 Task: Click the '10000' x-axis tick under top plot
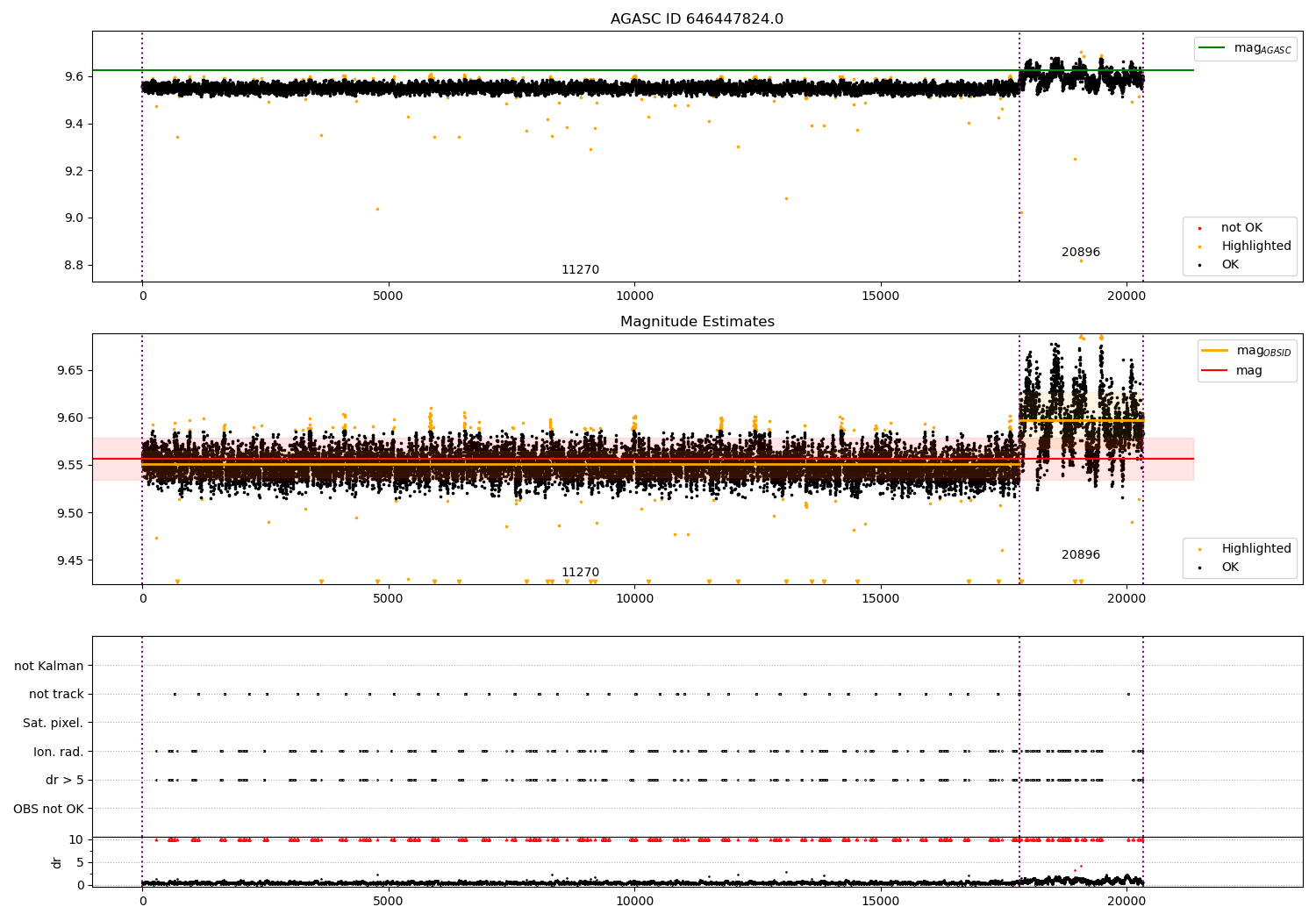(634, 296)
